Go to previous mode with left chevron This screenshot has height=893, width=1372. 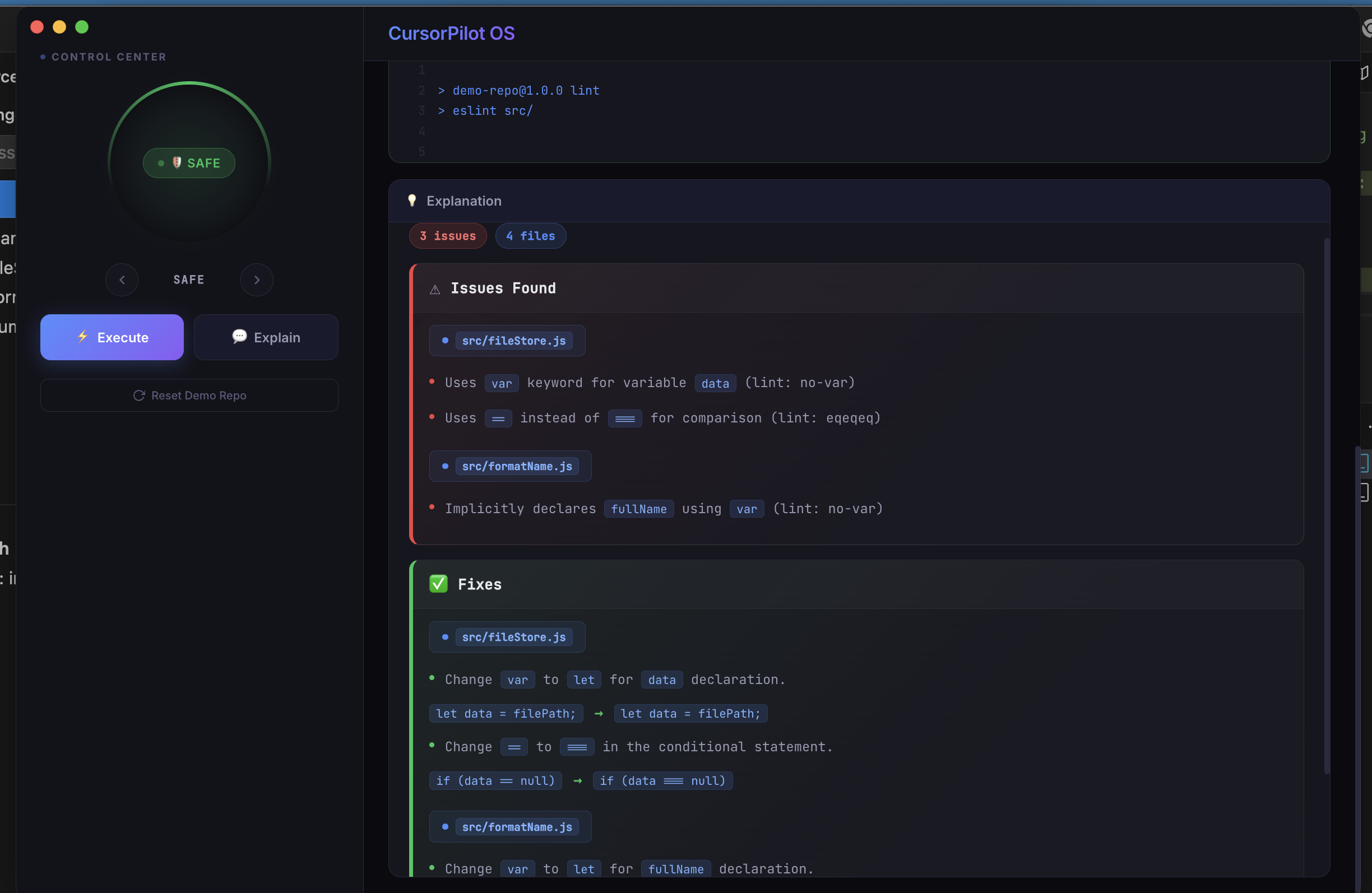(x=122, y=280)
